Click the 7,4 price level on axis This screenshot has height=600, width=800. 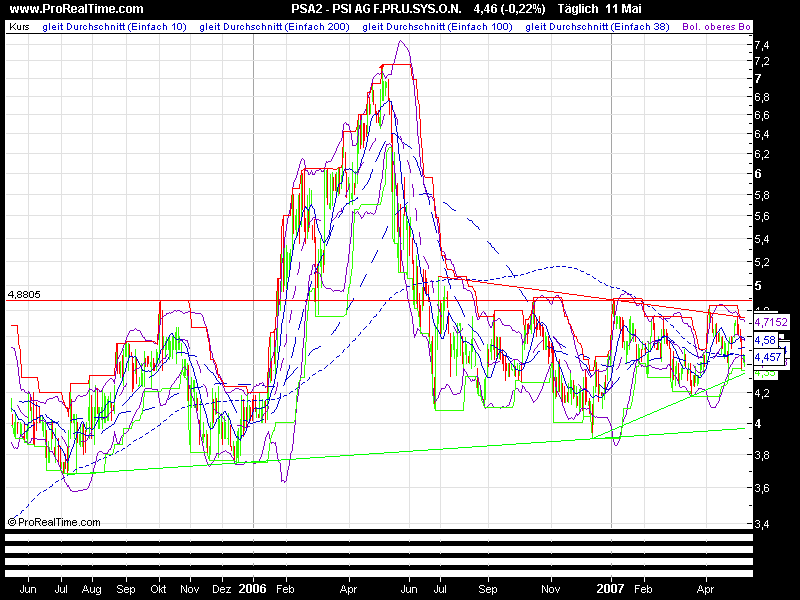click(762, 45)
